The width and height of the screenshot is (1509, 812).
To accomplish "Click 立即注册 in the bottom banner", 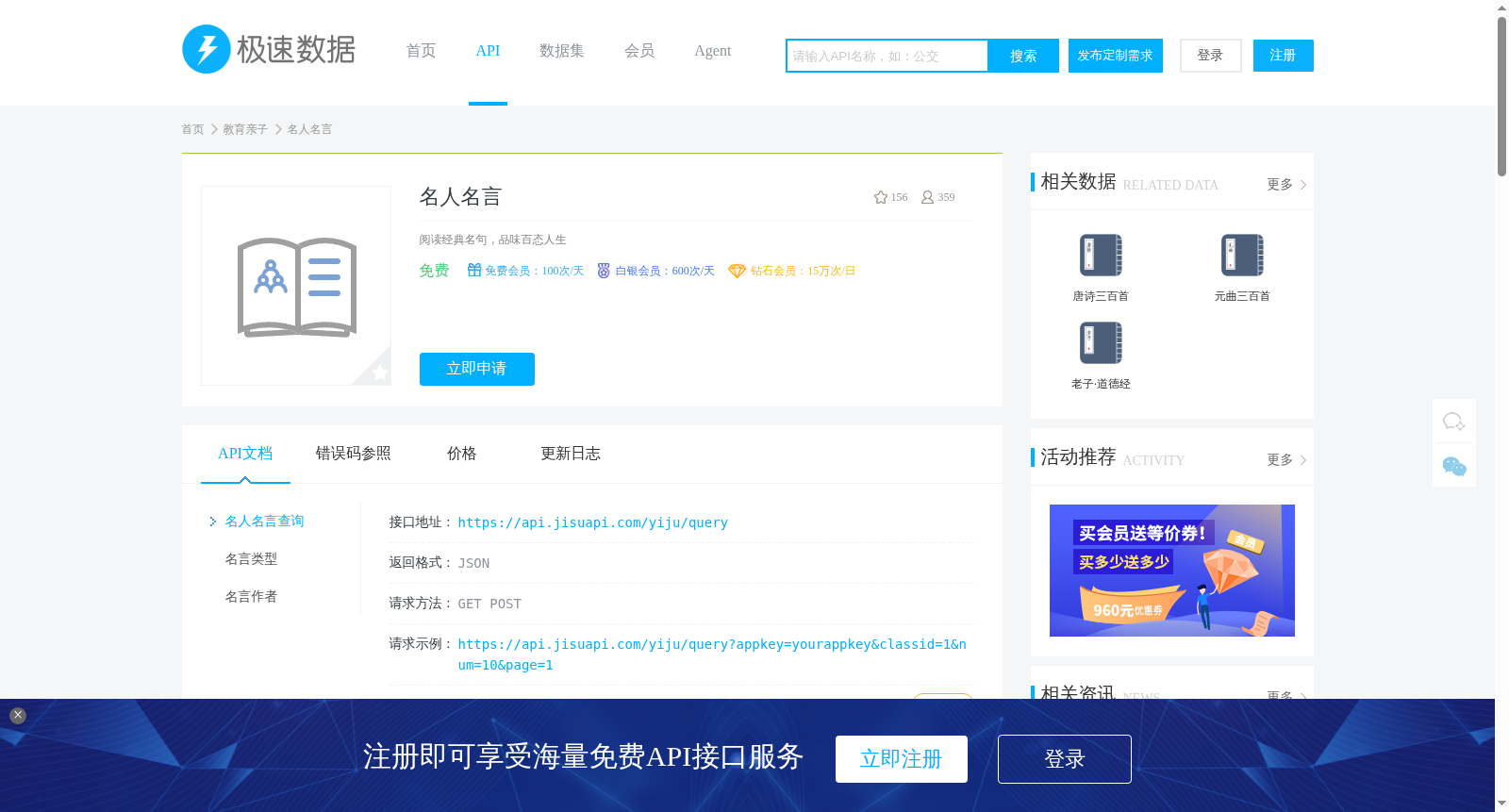I will [x=902, y=759].
